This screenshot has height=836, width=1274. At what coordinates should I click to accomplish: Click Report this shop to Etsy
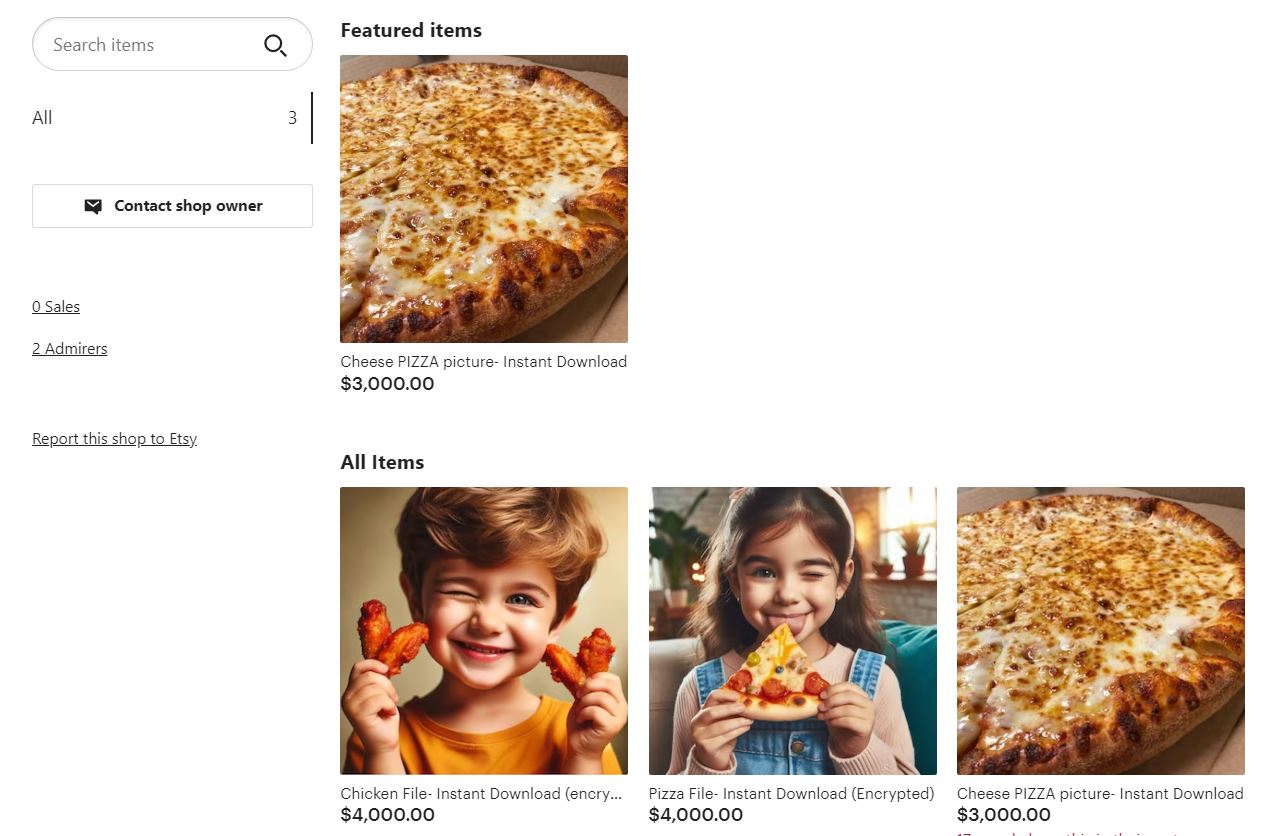coord(114,439)
